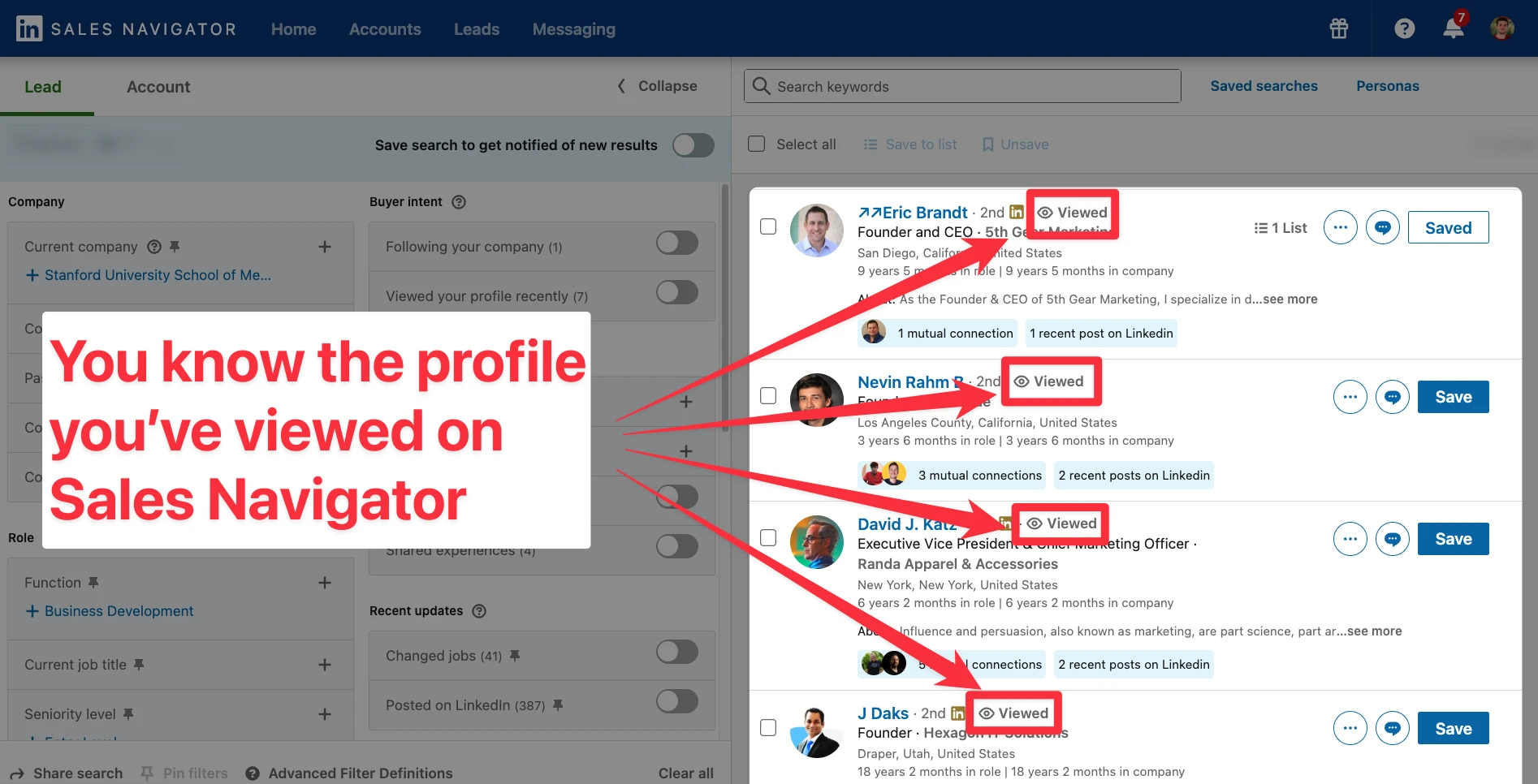
Task: Enable Changed jobs filter toggle
Action: point(677,652)
